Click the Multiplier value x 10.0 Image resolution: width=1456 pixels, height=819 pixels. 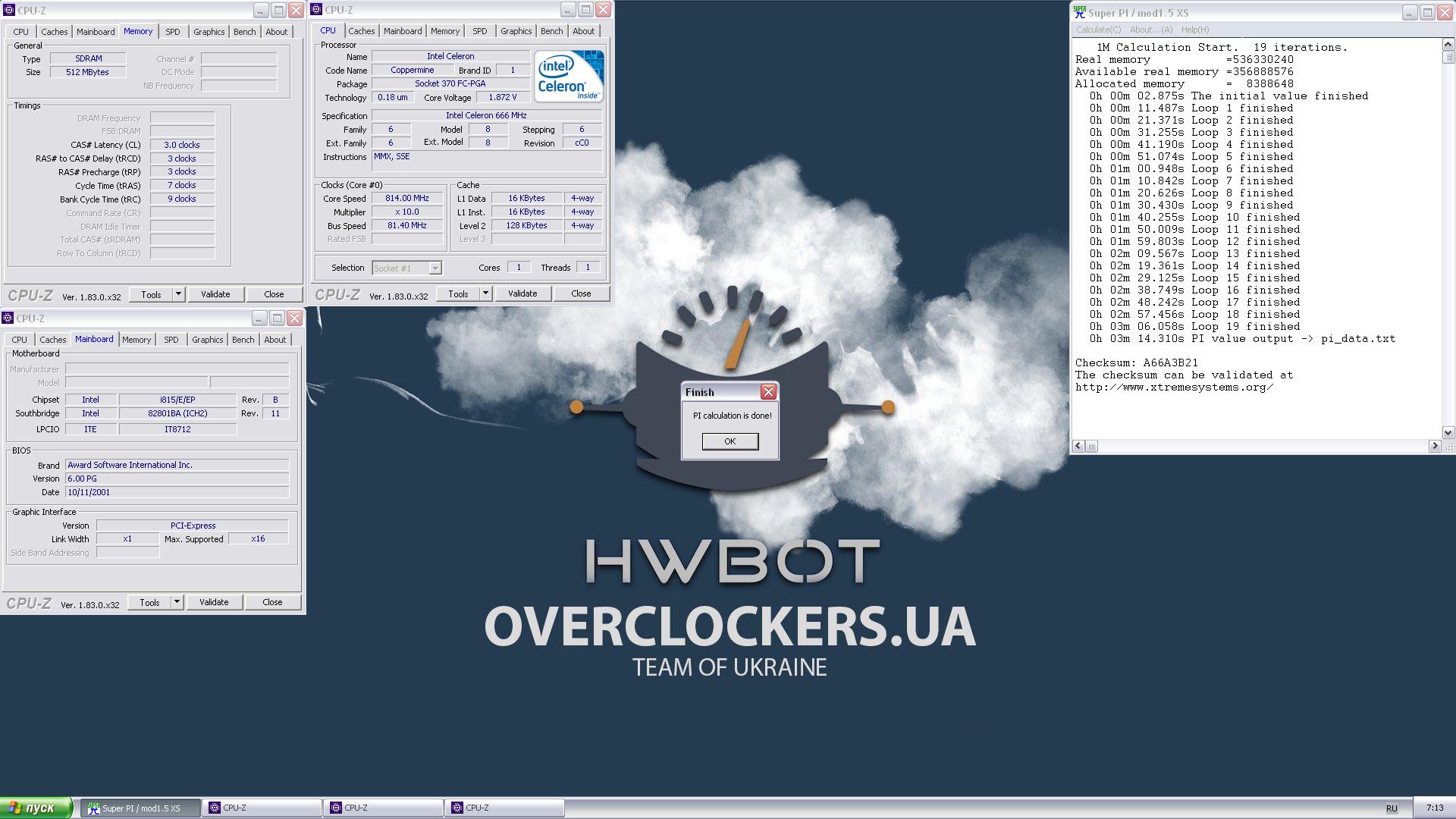click(407, 212)
